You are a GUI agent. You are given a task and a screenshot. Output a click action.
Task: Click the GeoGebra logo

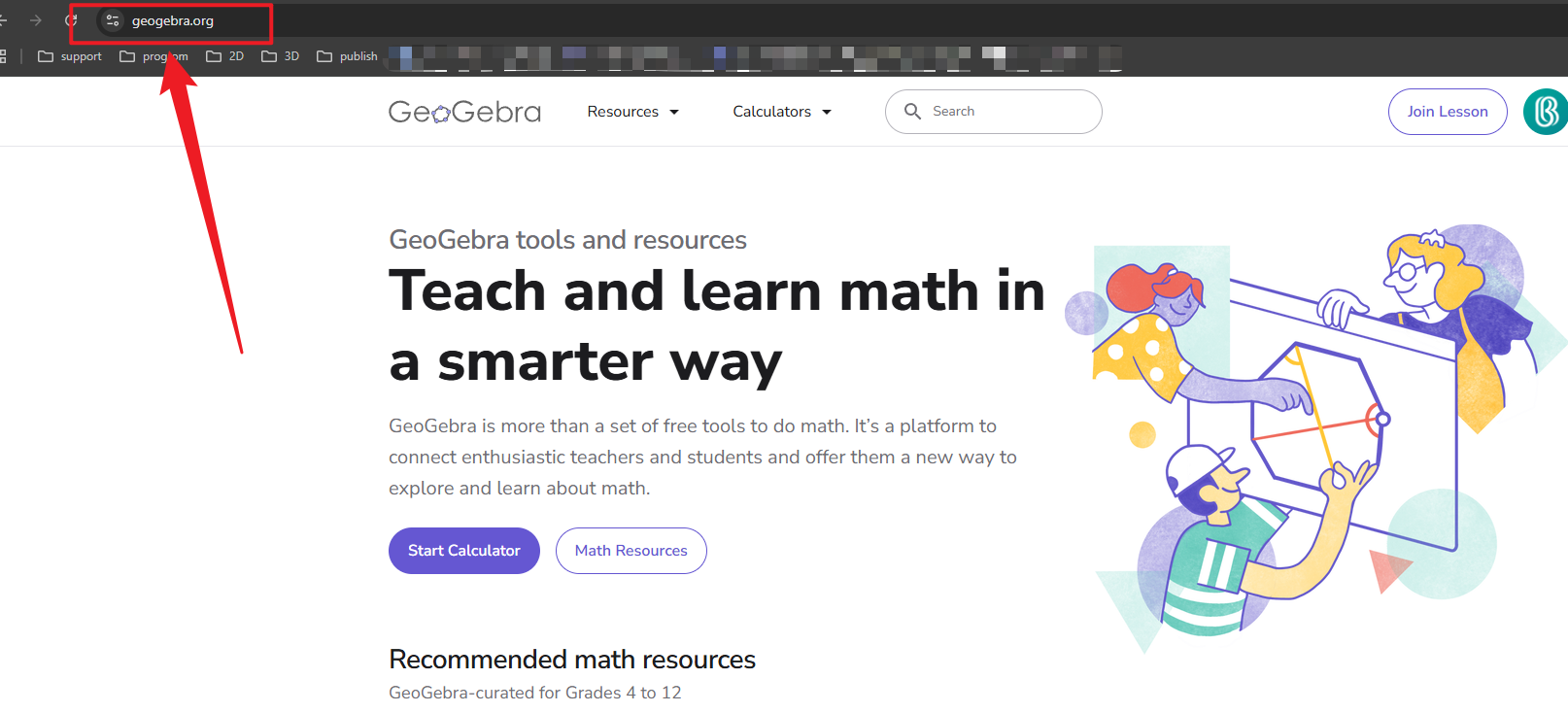tap(464, 112)
